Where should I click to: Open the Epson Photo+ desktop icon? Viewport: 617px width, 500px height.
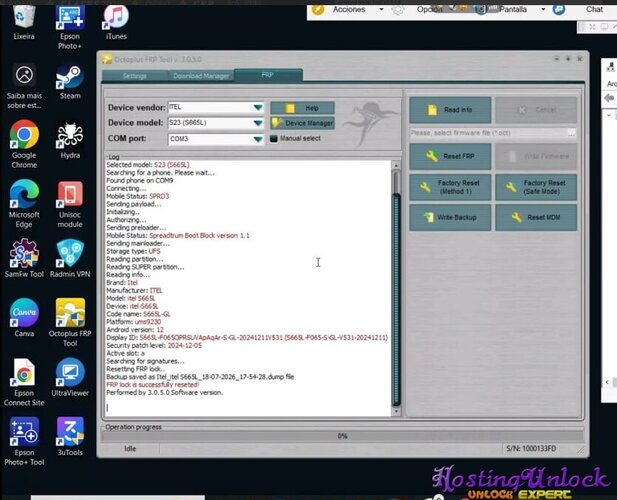pos(70,27)
